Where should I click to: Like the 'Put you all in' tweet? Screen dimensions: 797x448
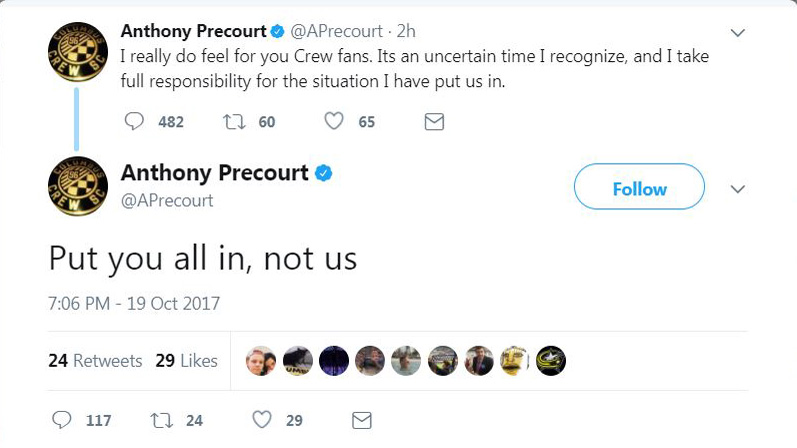[262, 420]
